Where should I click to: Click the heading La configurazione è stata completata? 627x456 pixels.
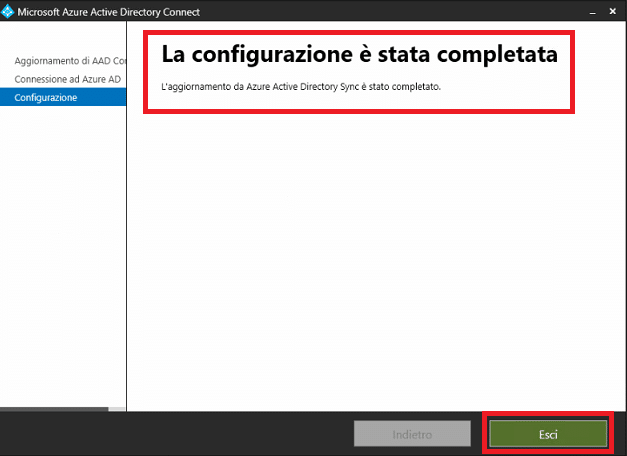(359, 54)
